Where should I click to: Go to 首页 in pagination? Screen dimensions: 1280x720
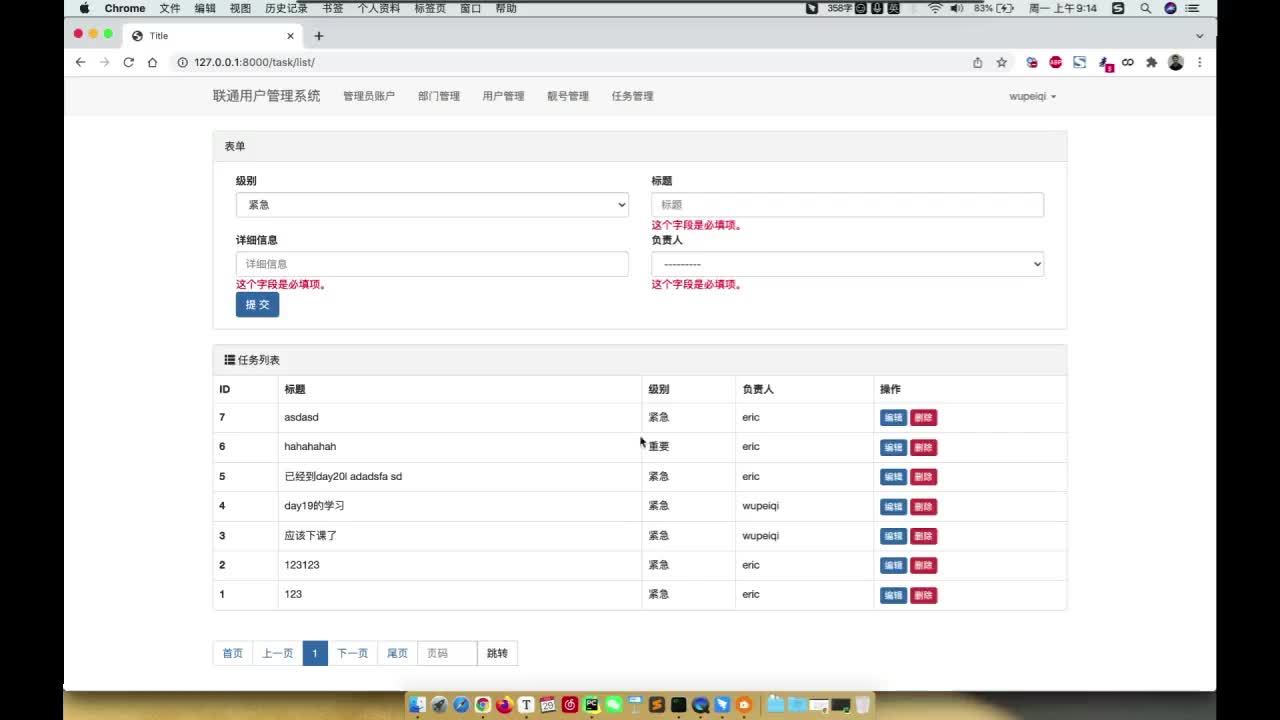pos(233,654)
